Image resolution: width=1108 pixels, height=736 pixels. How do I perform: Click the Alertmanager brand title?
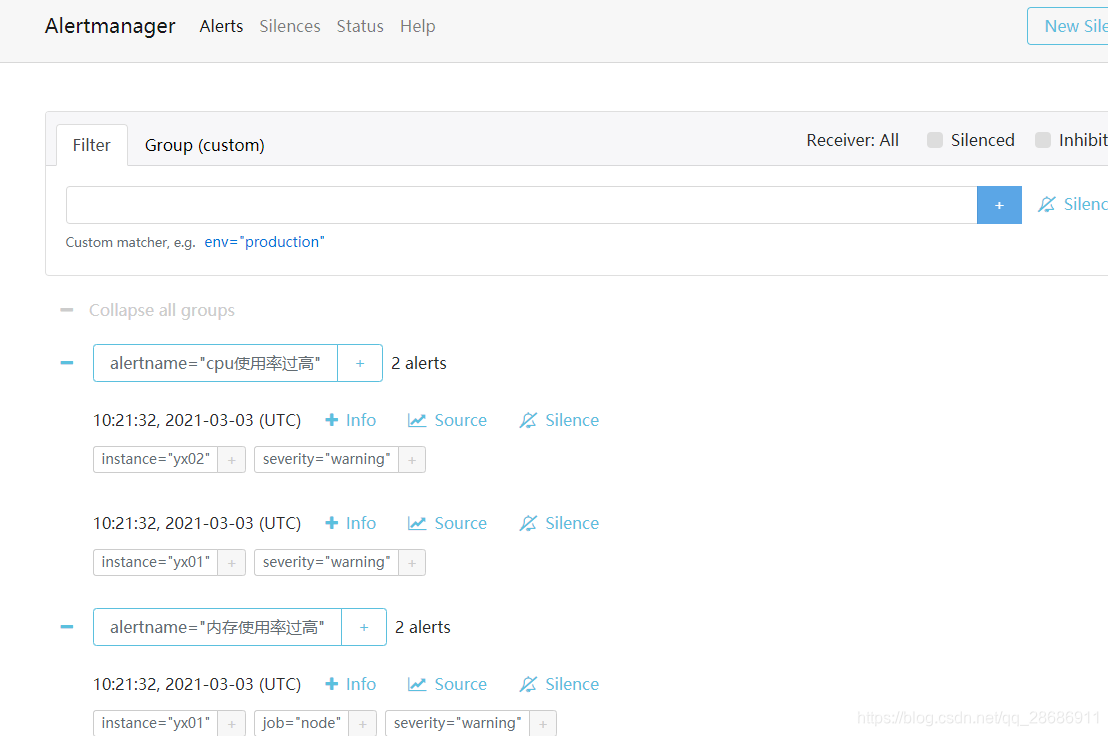[110, 26]
